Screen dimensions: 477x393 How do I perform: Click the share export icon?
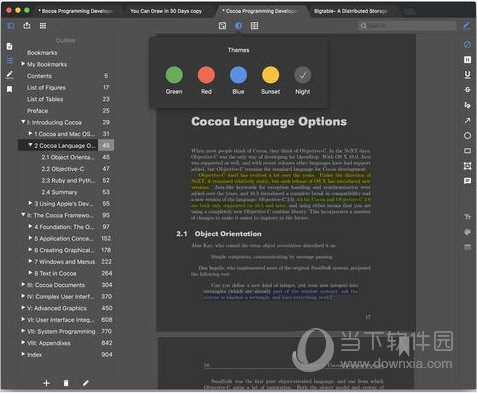pos(27,26)
